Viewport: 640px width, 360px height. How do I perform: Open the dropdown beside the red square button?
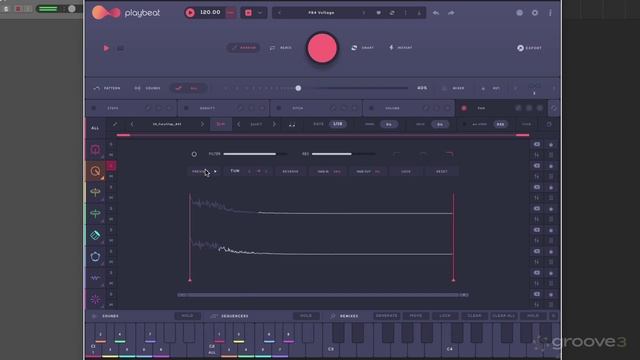click(260, 13)
